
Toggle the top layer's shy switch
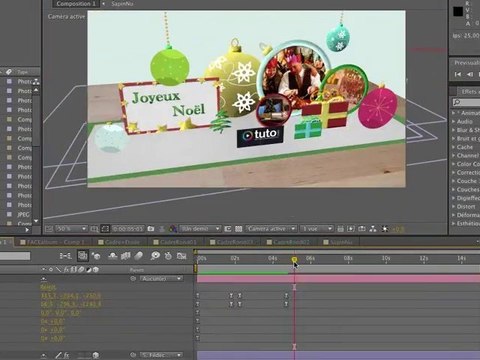click(44, 278)
